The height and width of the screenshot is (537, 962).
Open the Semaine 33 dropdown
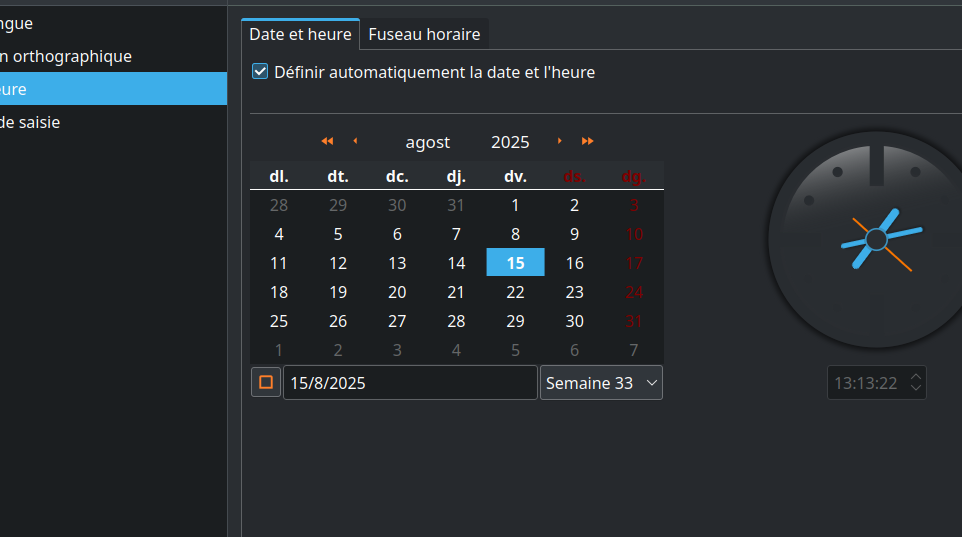click(601, 383)
